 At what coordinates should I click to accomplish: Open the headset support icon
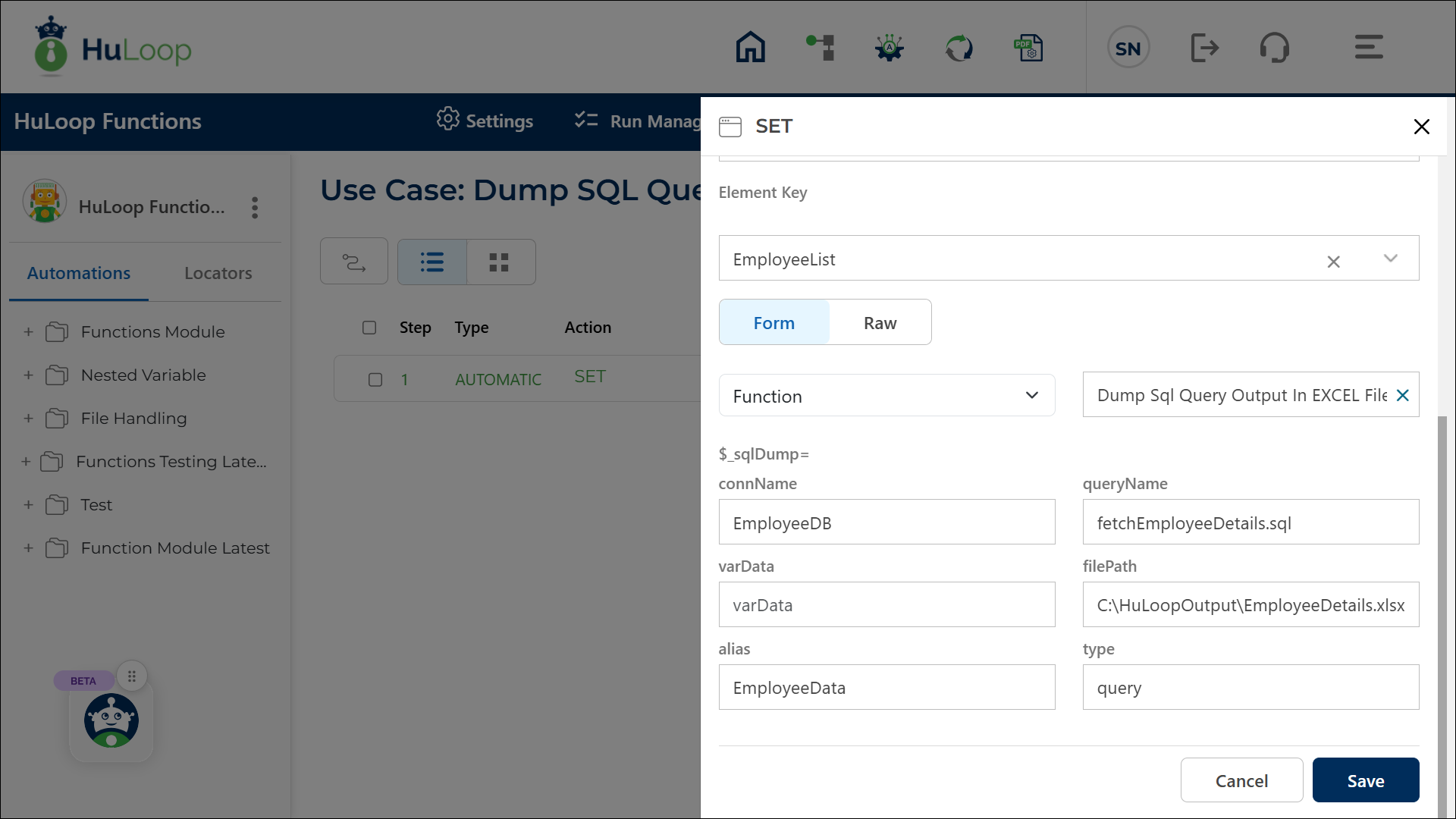coord(1275,47)
